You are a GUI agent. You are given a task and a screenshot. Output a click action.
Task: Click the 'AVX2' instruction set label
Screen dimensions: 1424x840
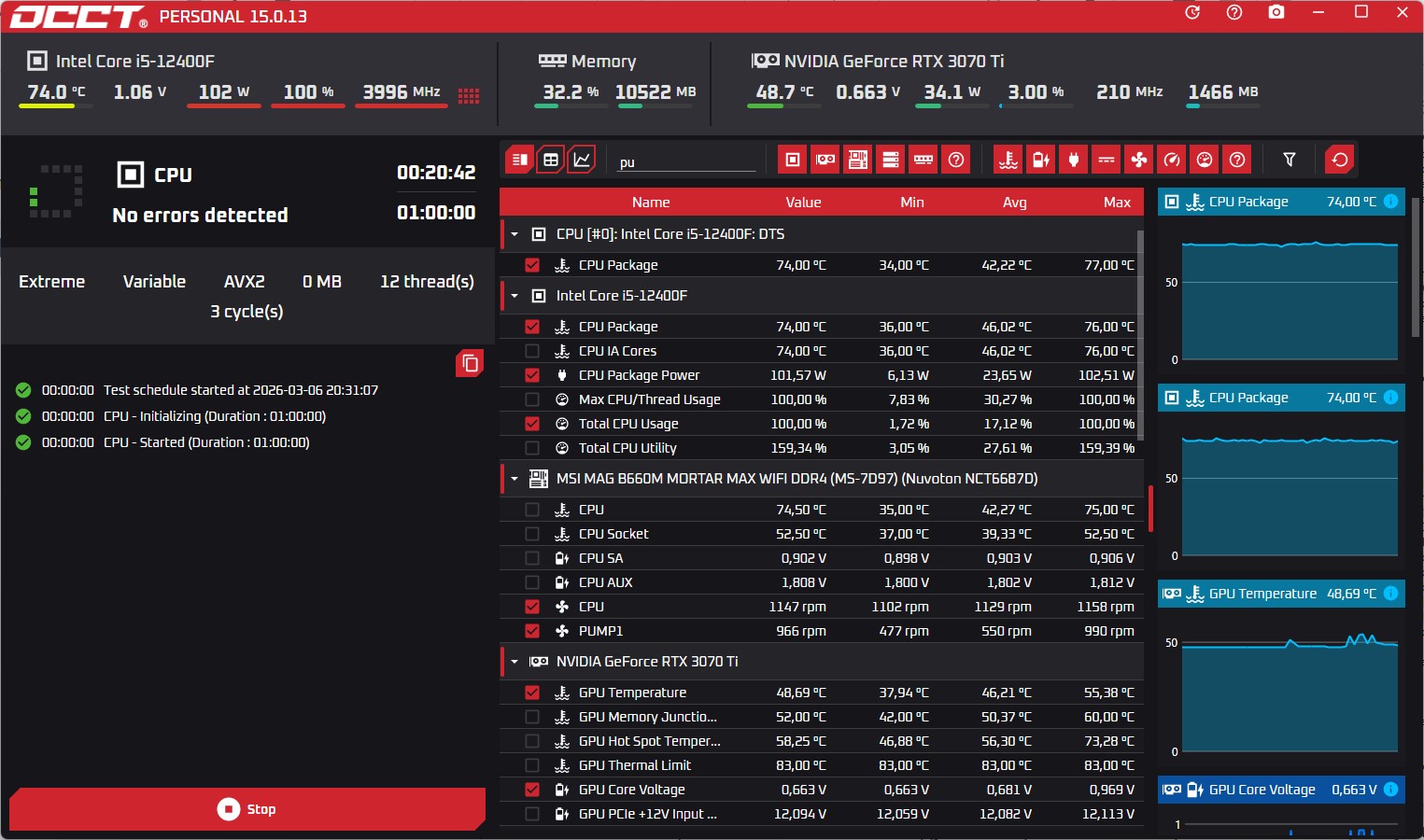click(245, 282)
